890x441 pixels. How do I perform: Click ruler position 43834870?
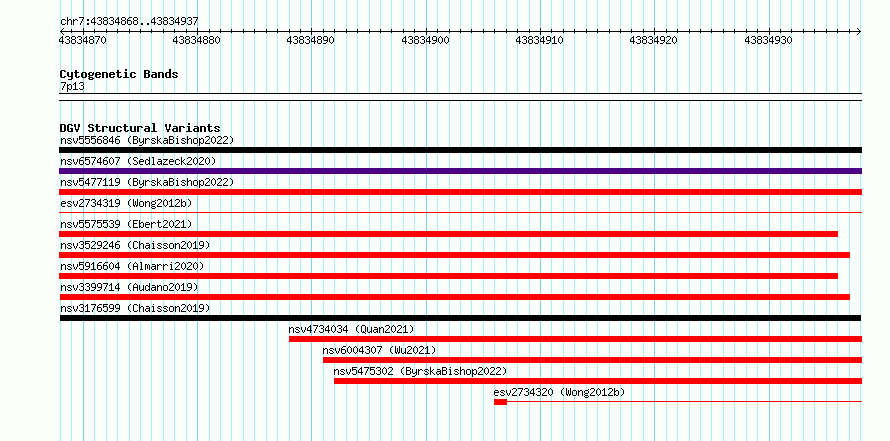click(x=82, y=40)
